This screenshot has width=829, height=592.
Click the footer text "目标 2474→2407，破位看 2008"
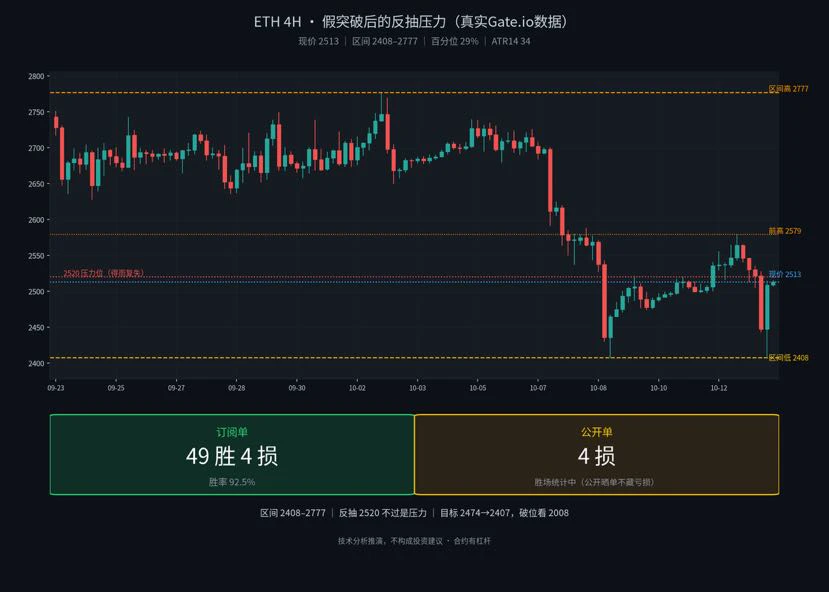point(504,513)
